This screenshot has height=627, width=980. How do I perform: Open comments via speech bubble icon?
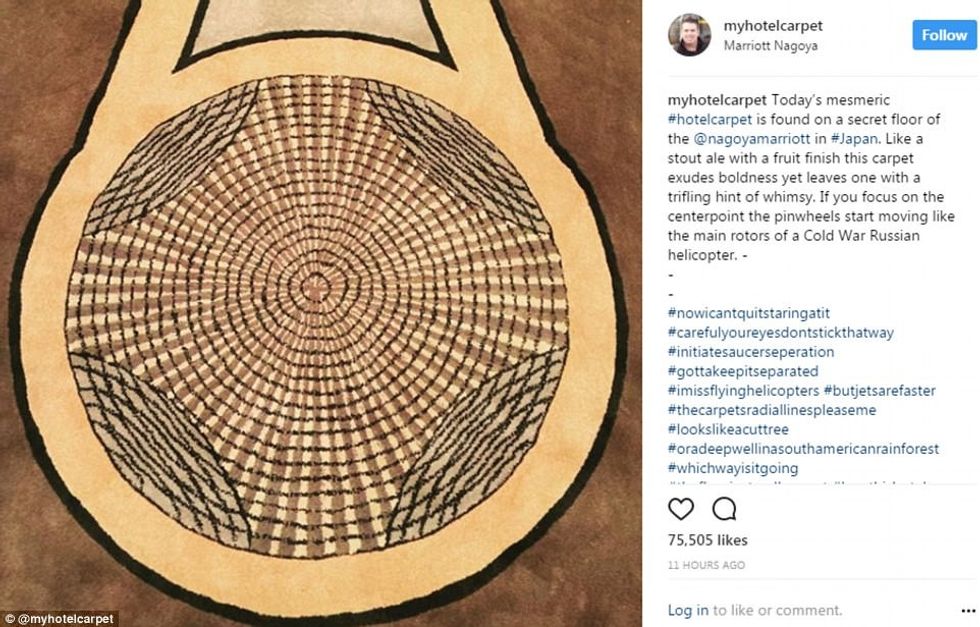pyautogui.click(x=724, y=509)
